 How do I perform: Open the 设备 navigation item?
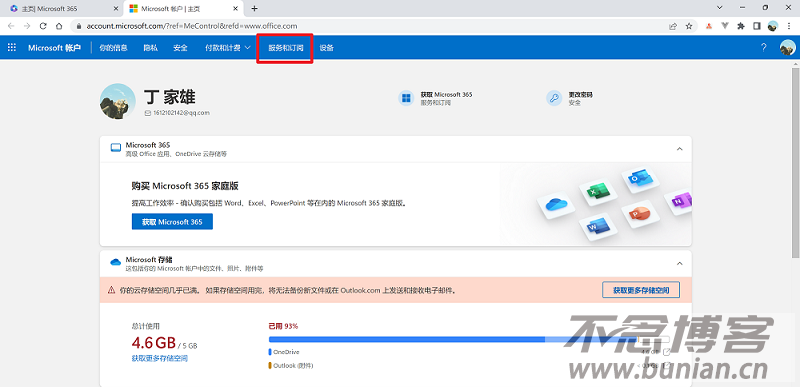[x=327, y=47]
